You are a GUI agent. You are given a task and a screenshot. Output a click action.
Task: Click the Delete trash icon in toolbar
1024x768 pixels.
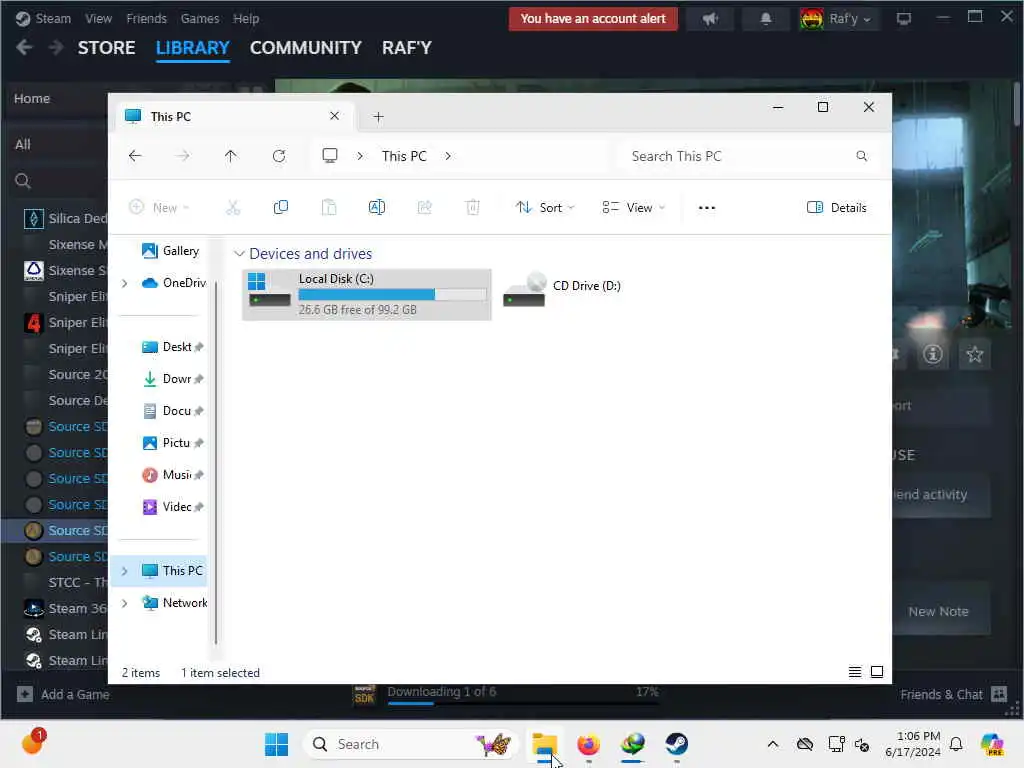472,208
